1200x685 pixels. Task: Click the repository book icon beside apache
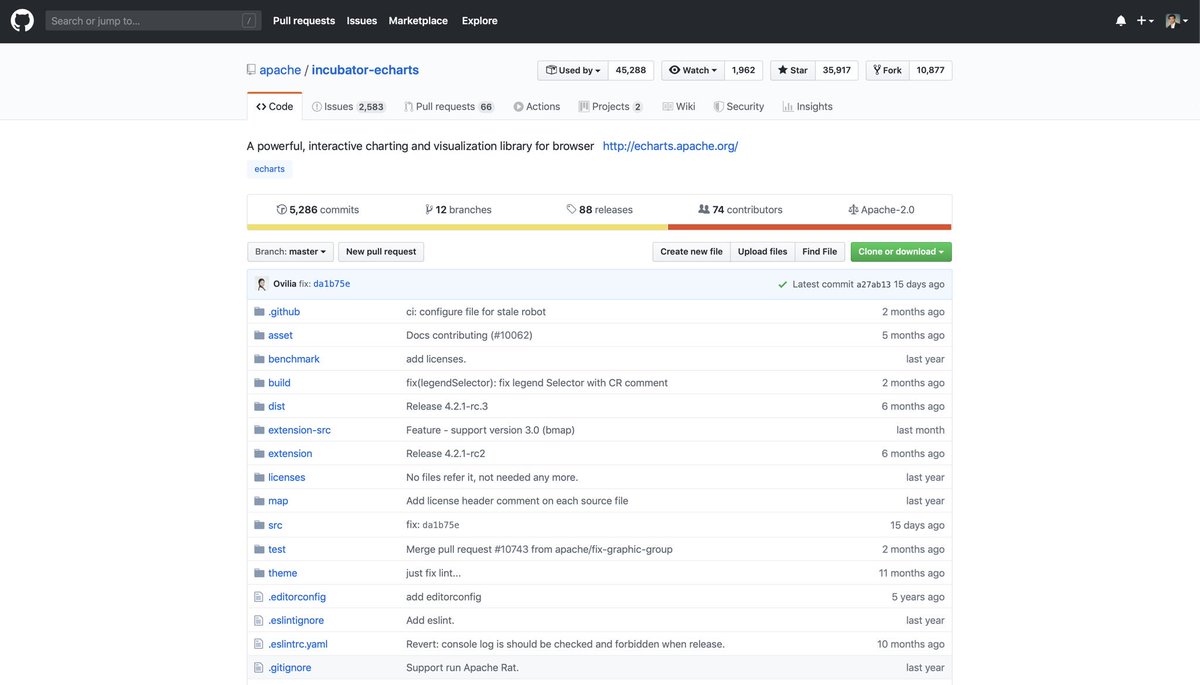coord(251,70)
